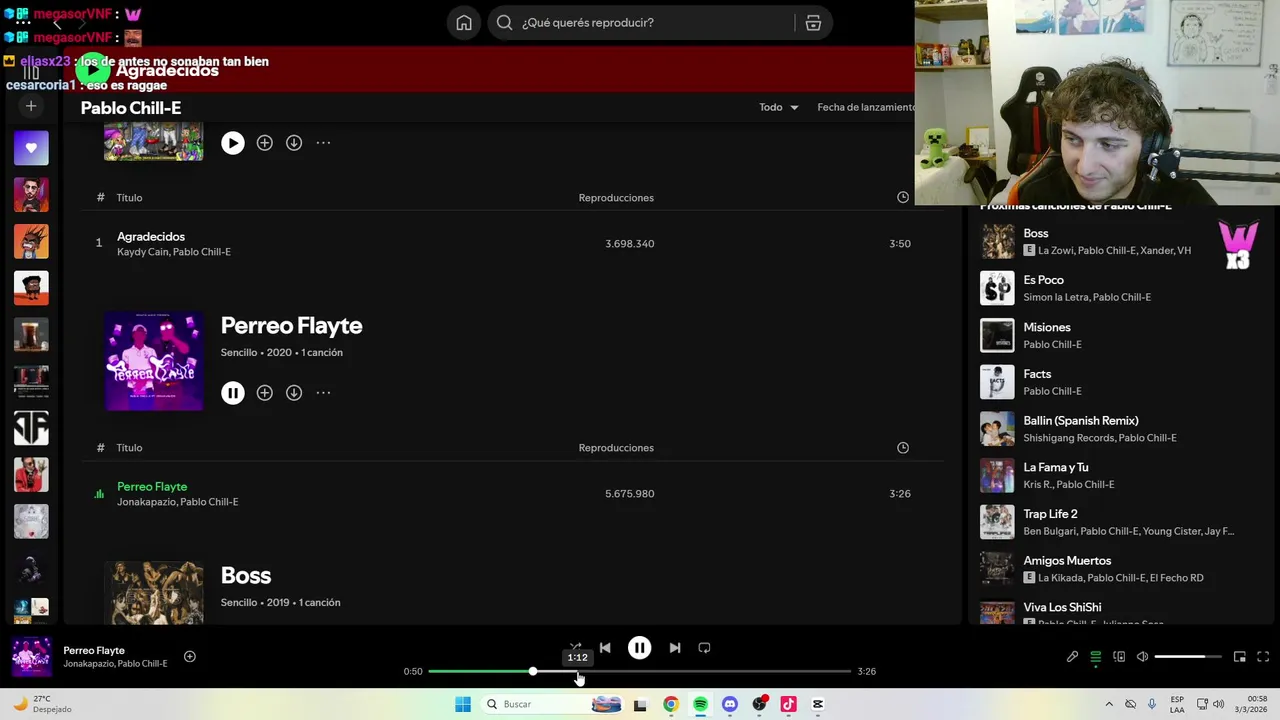Sort by 'Fecha de lanzamiento'
The height and width of the screenshot is (720, 1280).
point(866,107)
